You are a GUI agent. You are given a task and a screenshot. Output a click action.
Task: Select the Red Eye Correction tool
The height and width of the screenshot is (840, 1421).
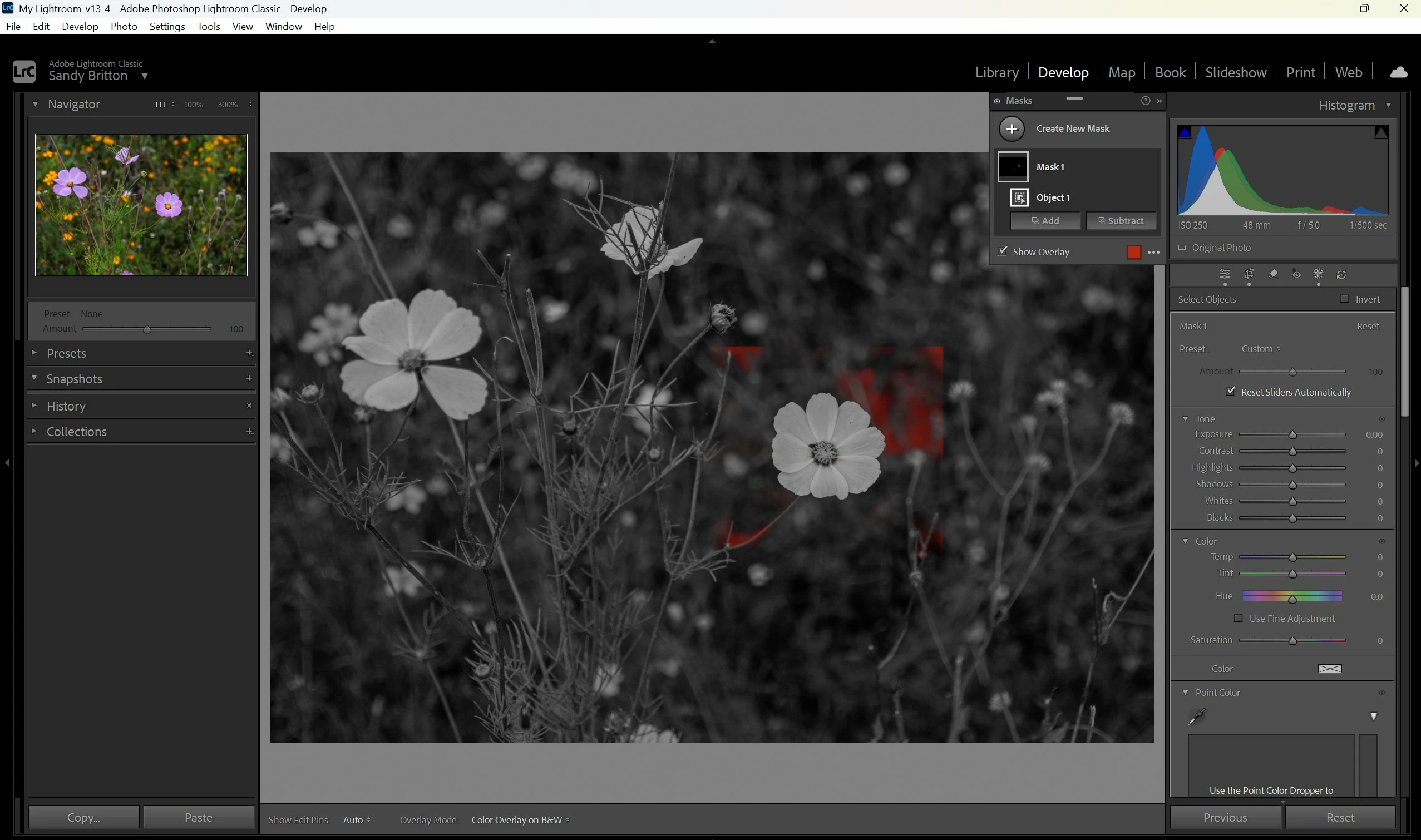pos(1296,274)
